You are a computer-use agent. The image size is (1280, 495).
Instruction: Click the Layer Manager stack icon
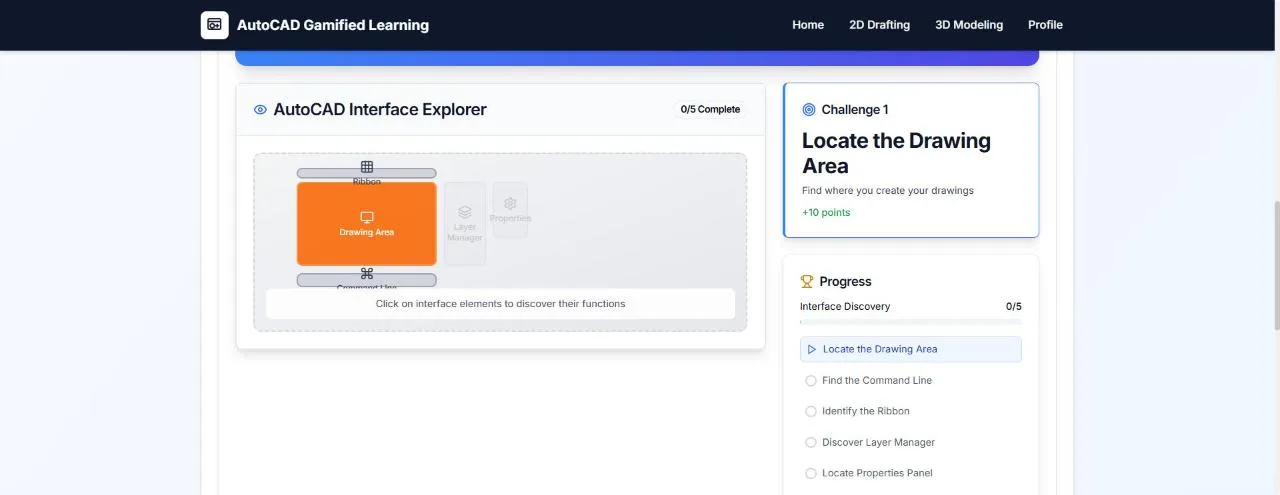pos(465,212)
